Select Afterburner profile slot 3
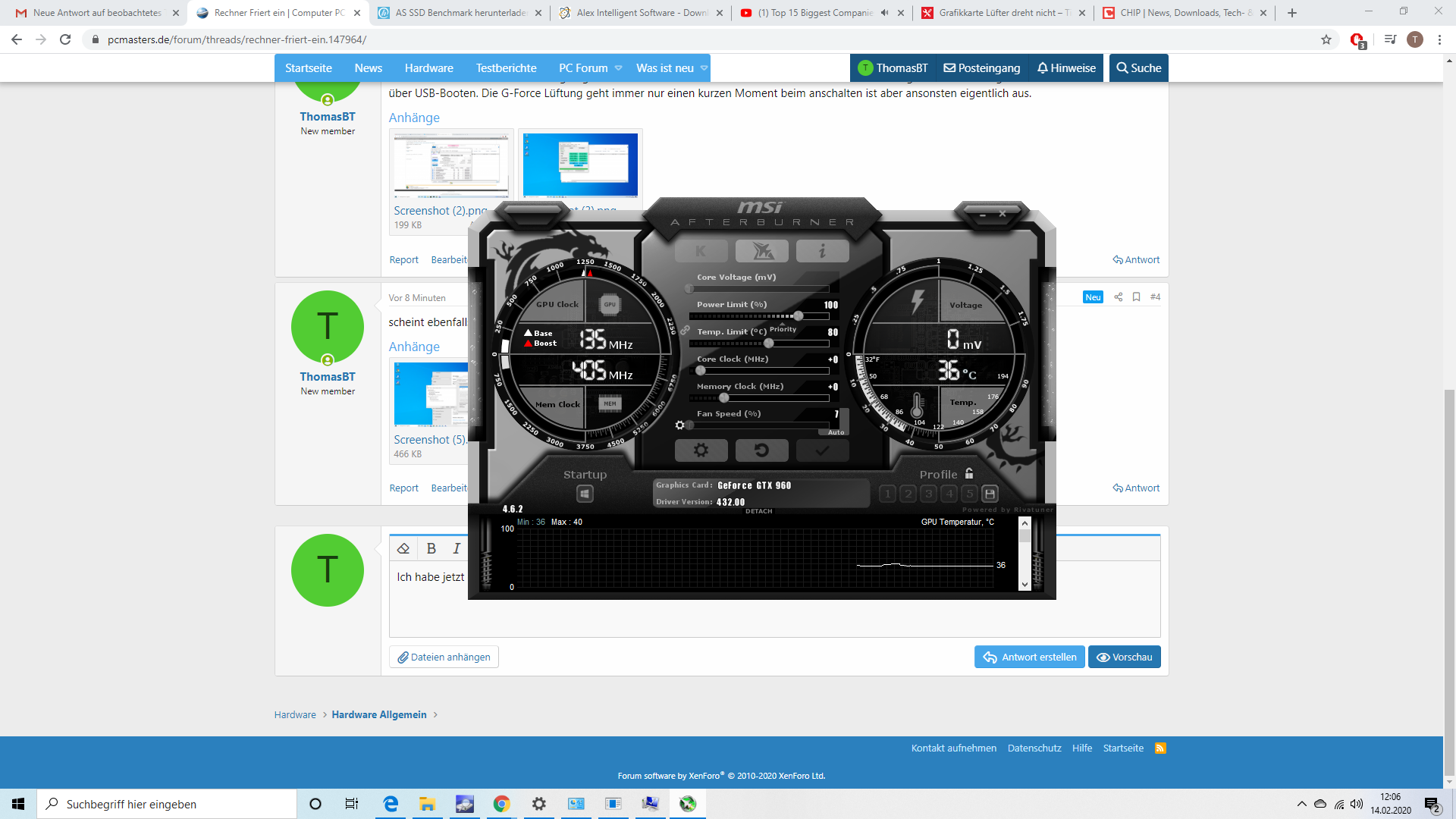This screenshot has height=819, width=1456. coord(929,494)
